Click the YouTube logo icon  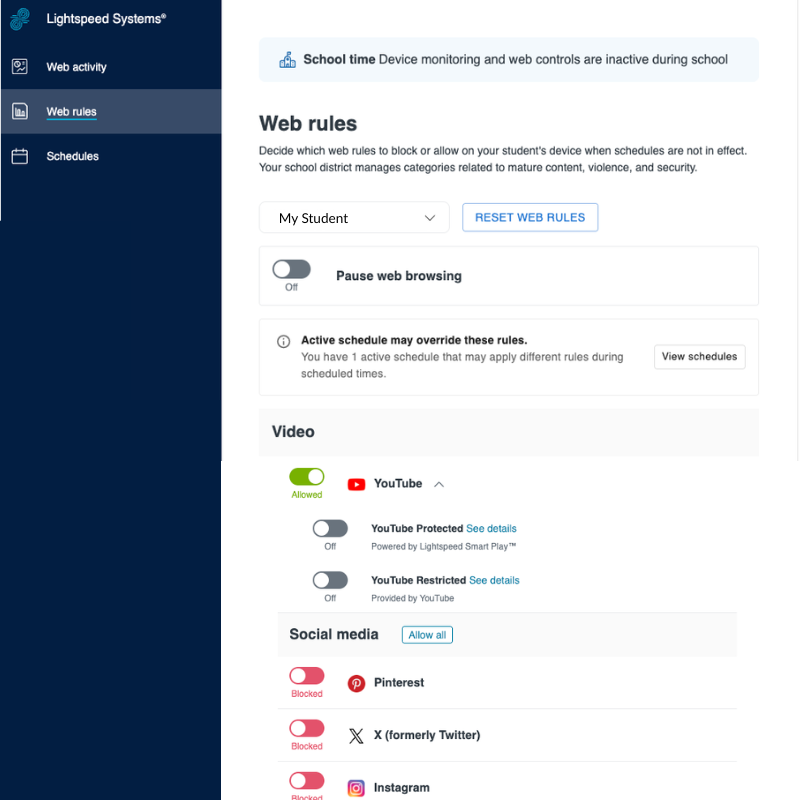[x=356, y=484]
